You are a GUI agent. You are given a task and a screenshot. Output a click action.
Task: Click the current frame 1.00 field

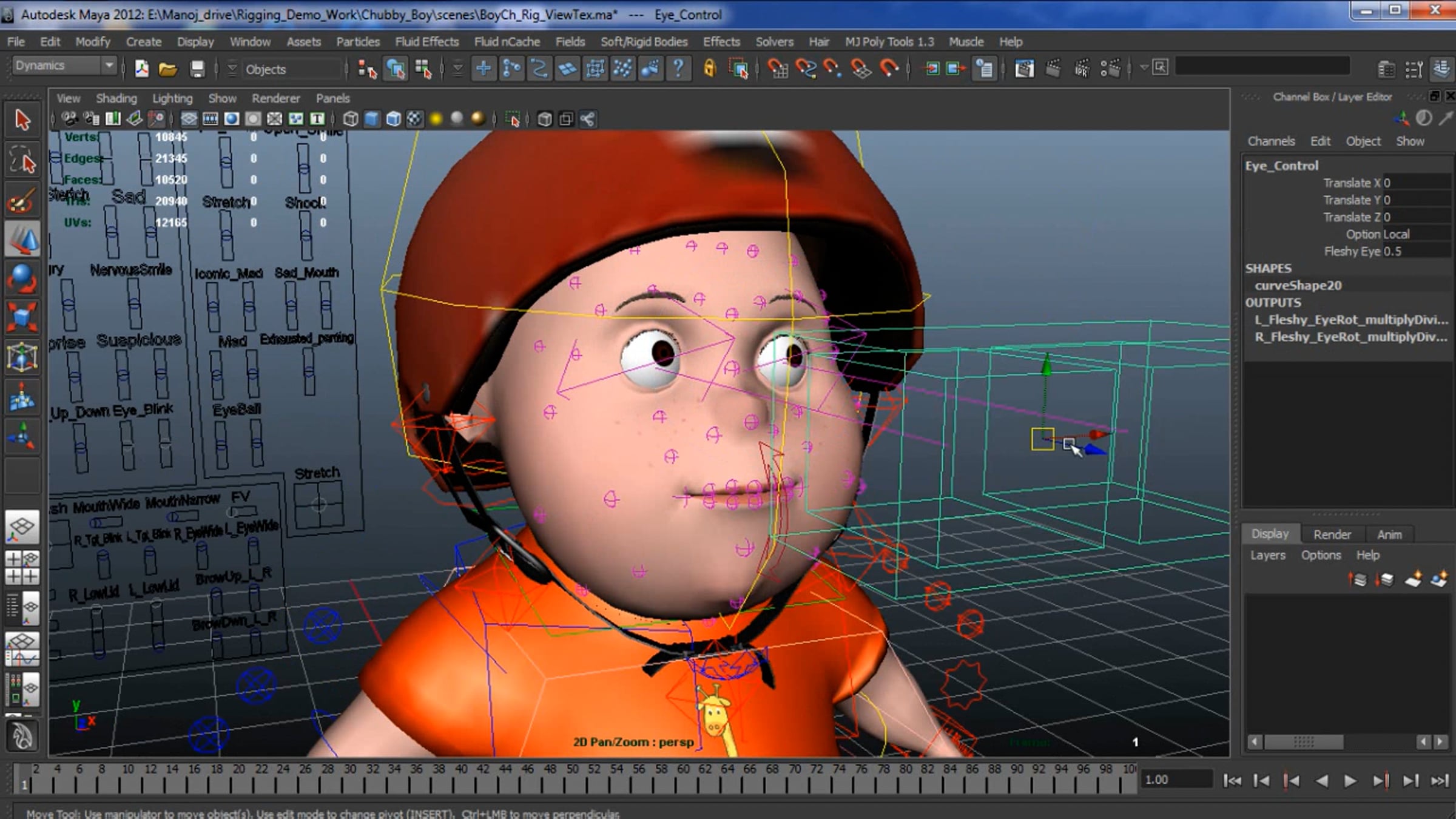pos(1176,780)
